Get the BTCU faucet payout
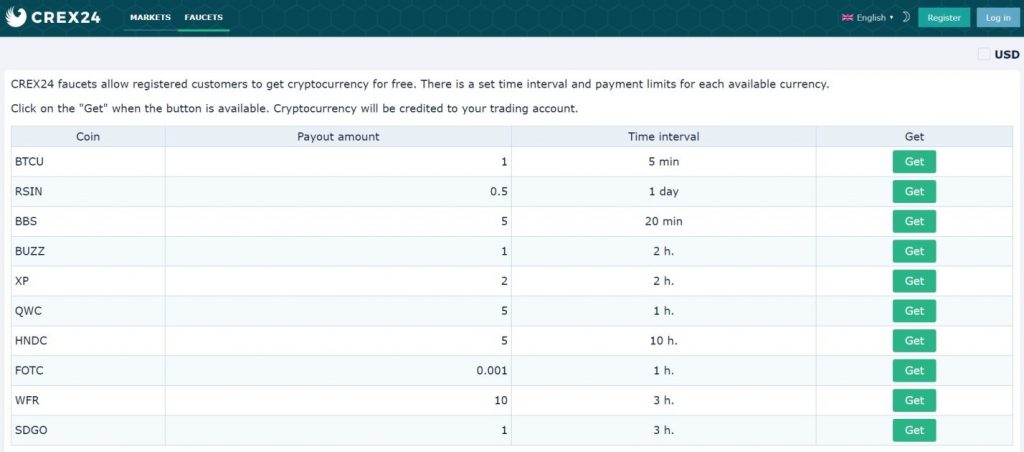This screenshot has height=452, width=1024. (914, 161)
